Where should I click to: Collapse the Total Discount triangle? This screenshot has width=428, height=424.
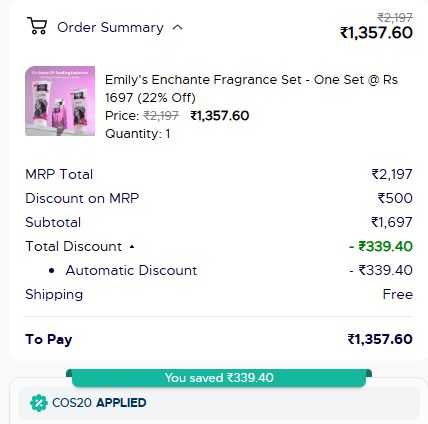coord(132,247)
